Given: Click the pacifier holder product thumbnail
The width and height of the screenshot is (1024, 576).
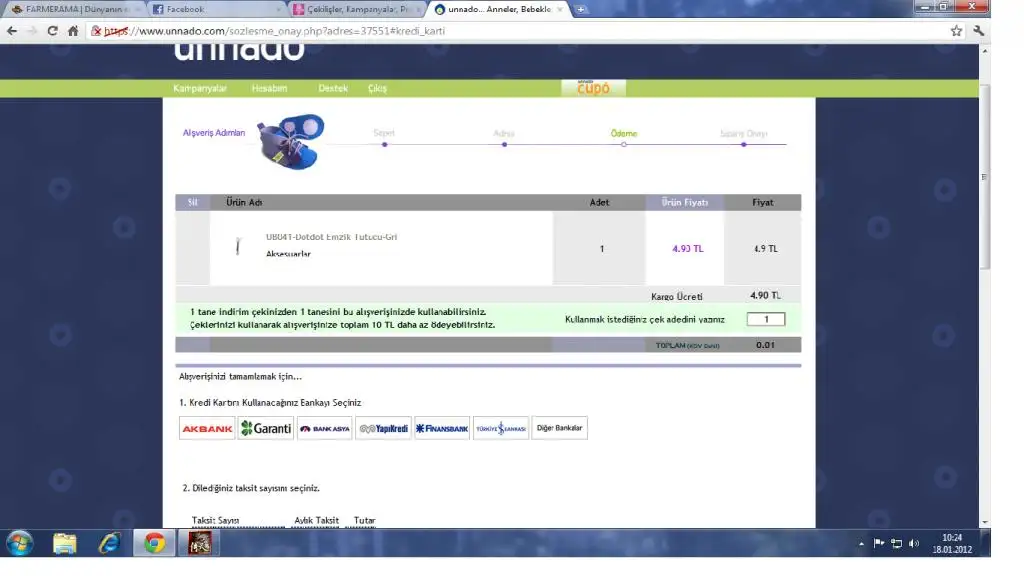Looking at the screenshot, I should tap(238, 246).
